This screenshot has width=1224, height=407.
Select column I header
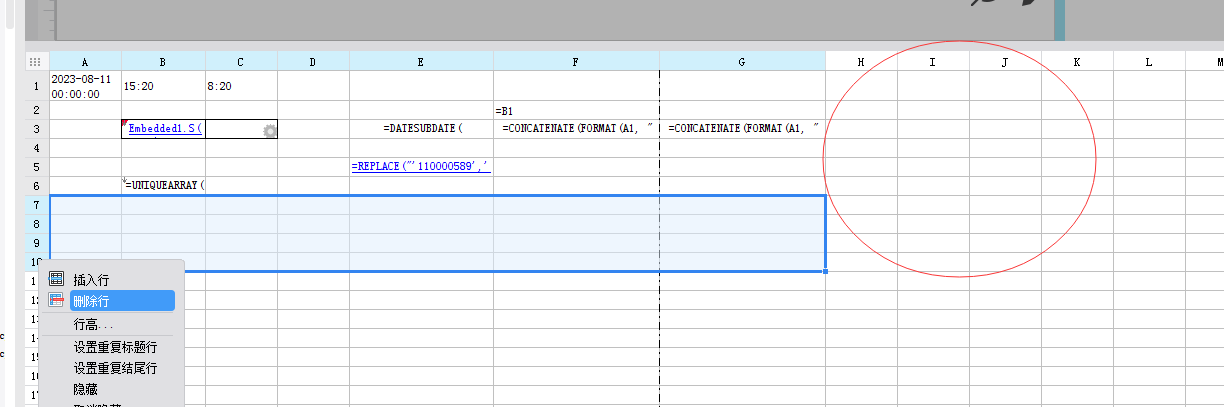[933, 62]
